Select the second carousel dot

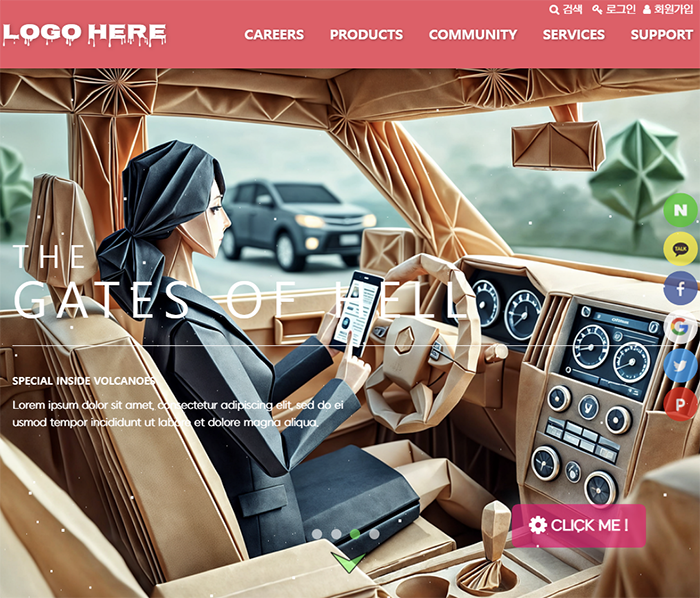336,534
